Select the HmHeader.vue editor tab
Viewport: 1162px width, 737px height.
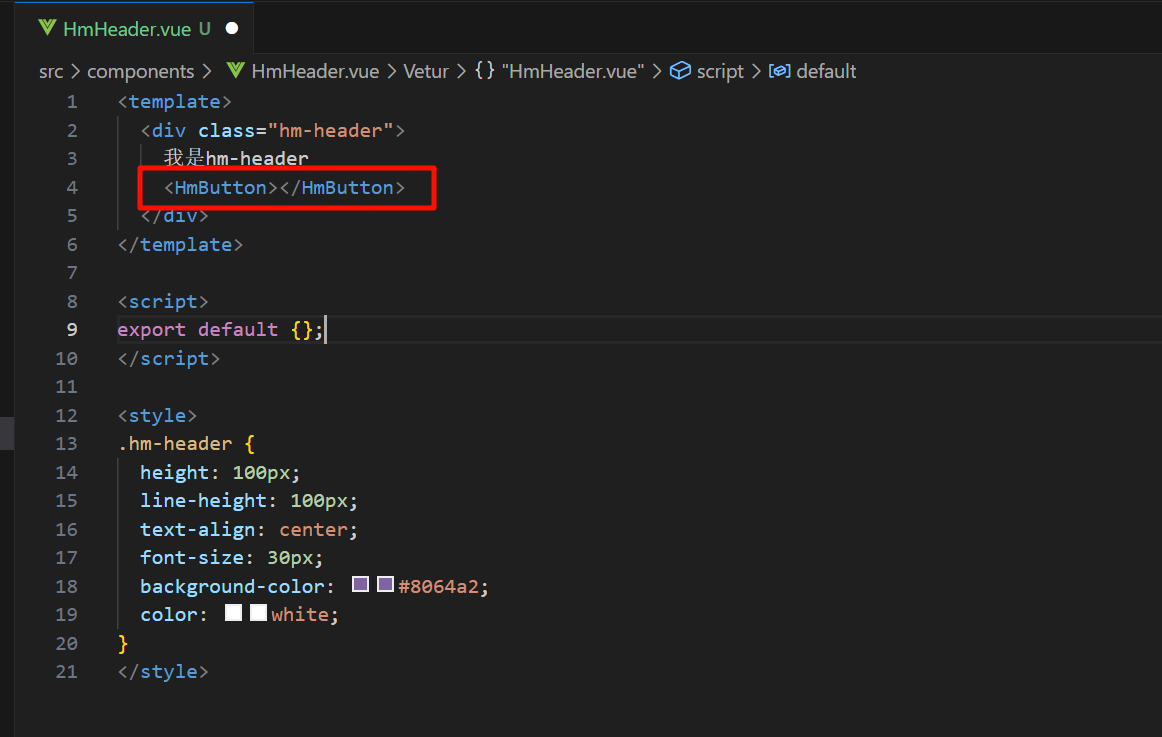pos(134,28)
